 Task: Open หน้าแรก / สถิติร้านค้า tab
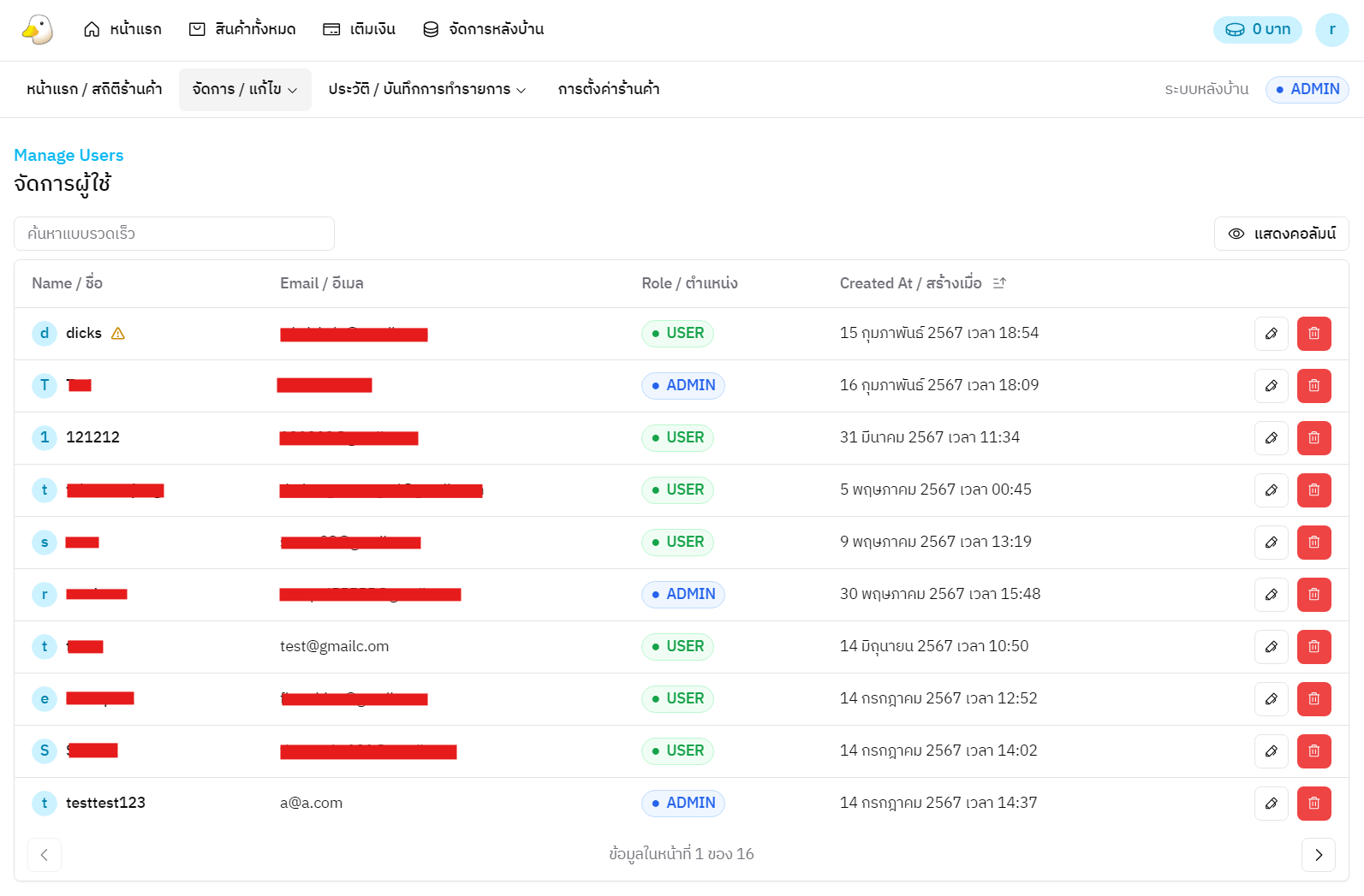pos(94,90)
